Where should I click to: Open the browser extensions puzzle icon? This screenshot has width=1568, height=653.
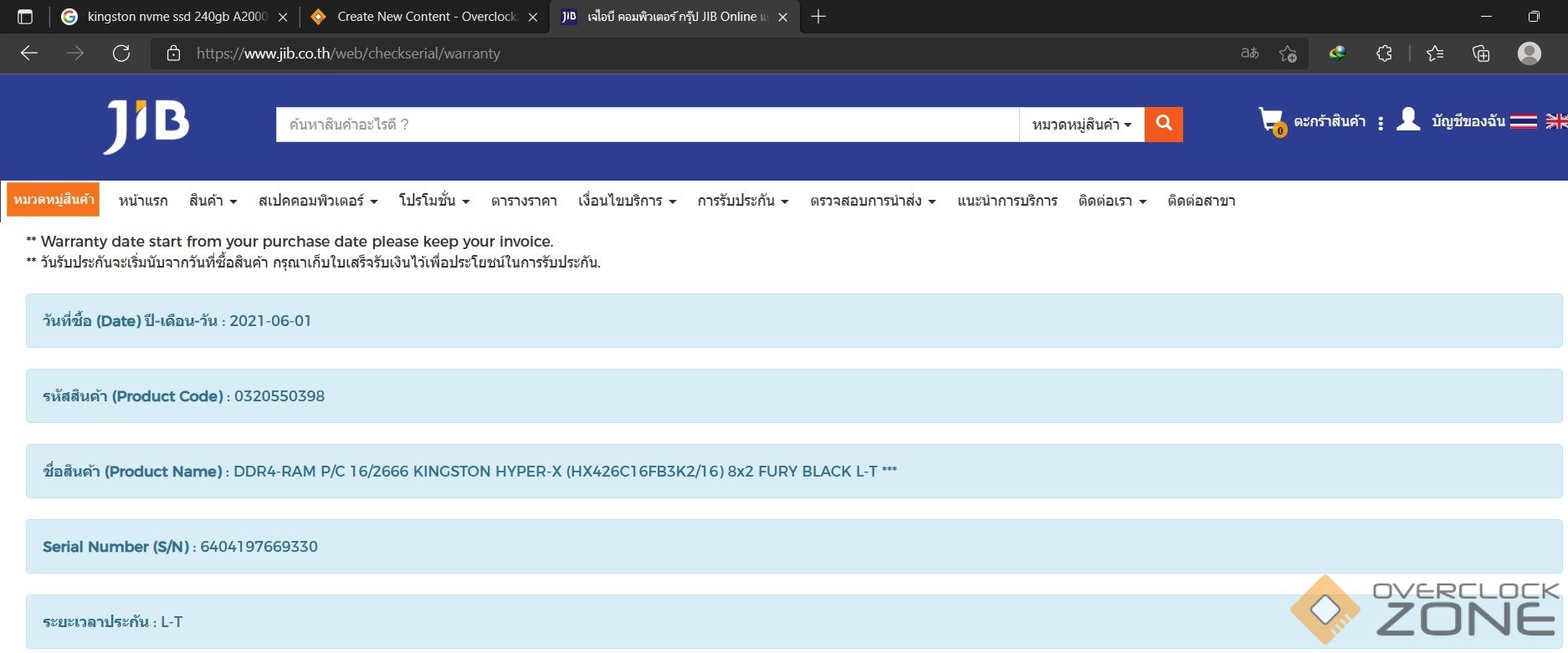[1384, 54]
